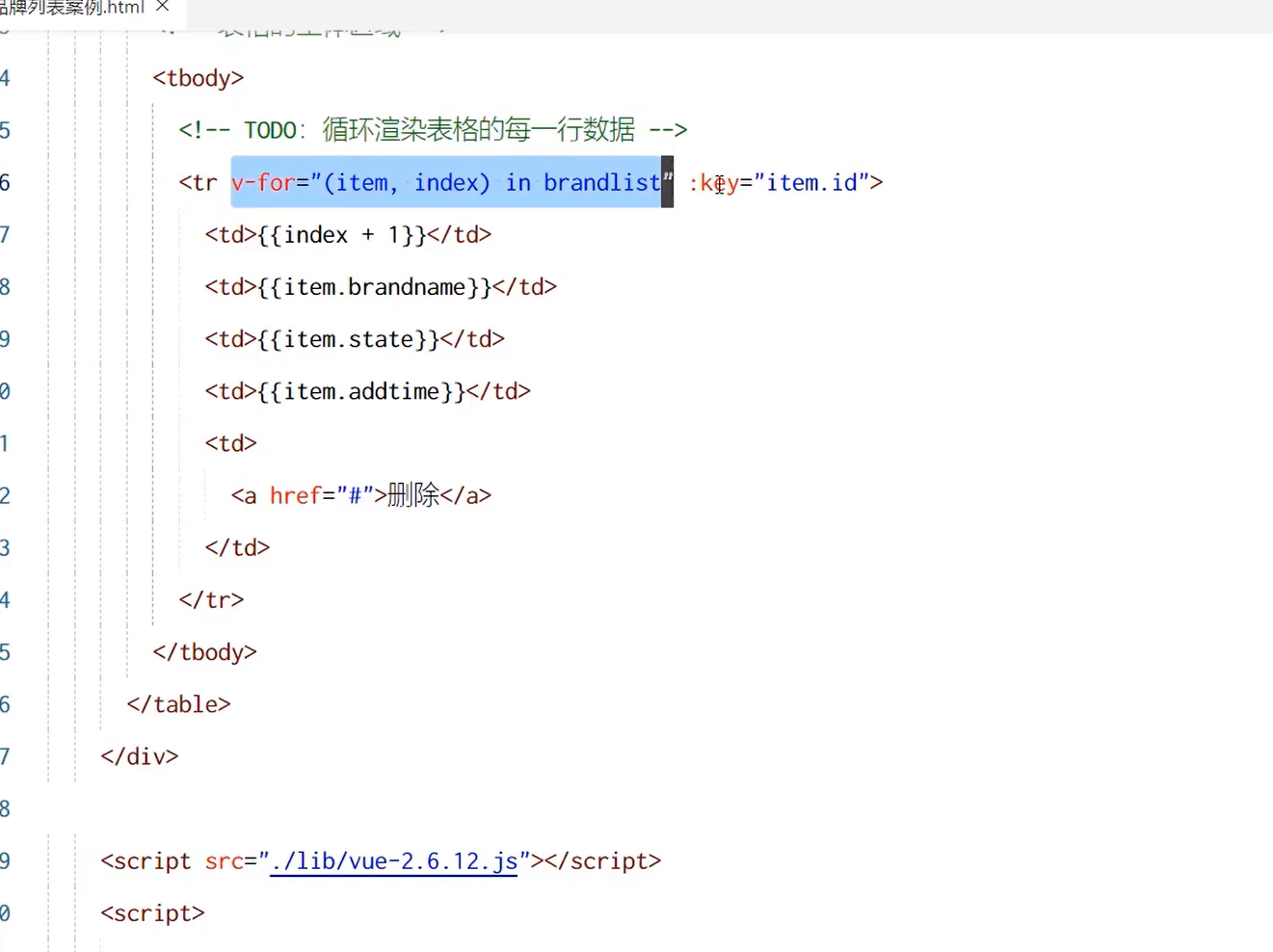Image resolution: width=1273 pixels, height=952 pixels.
Task: Click the last <script> opening tag
Action: click(x=152, y=912)
